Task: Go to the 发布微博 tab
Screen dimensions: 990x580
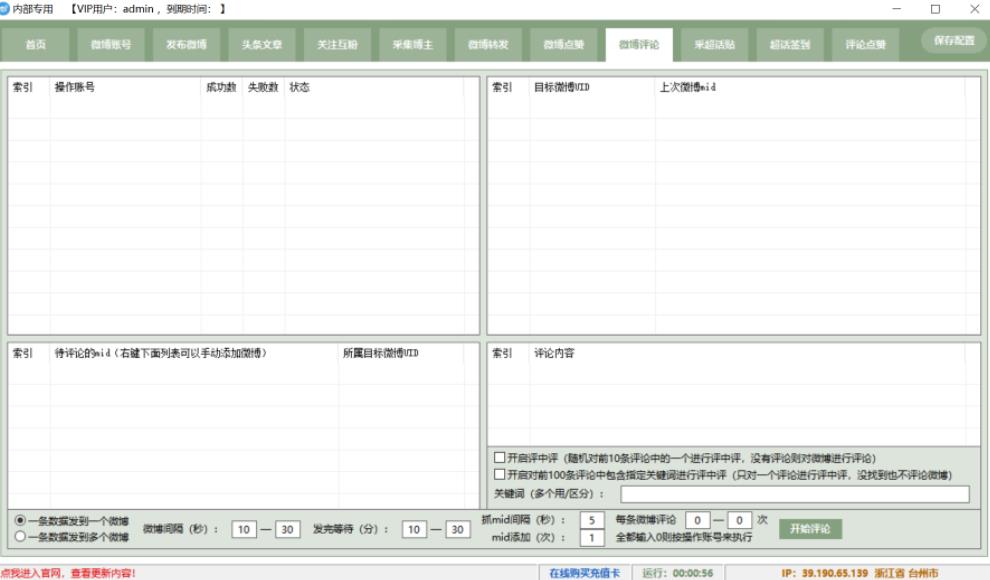Action: coord(185,44)
